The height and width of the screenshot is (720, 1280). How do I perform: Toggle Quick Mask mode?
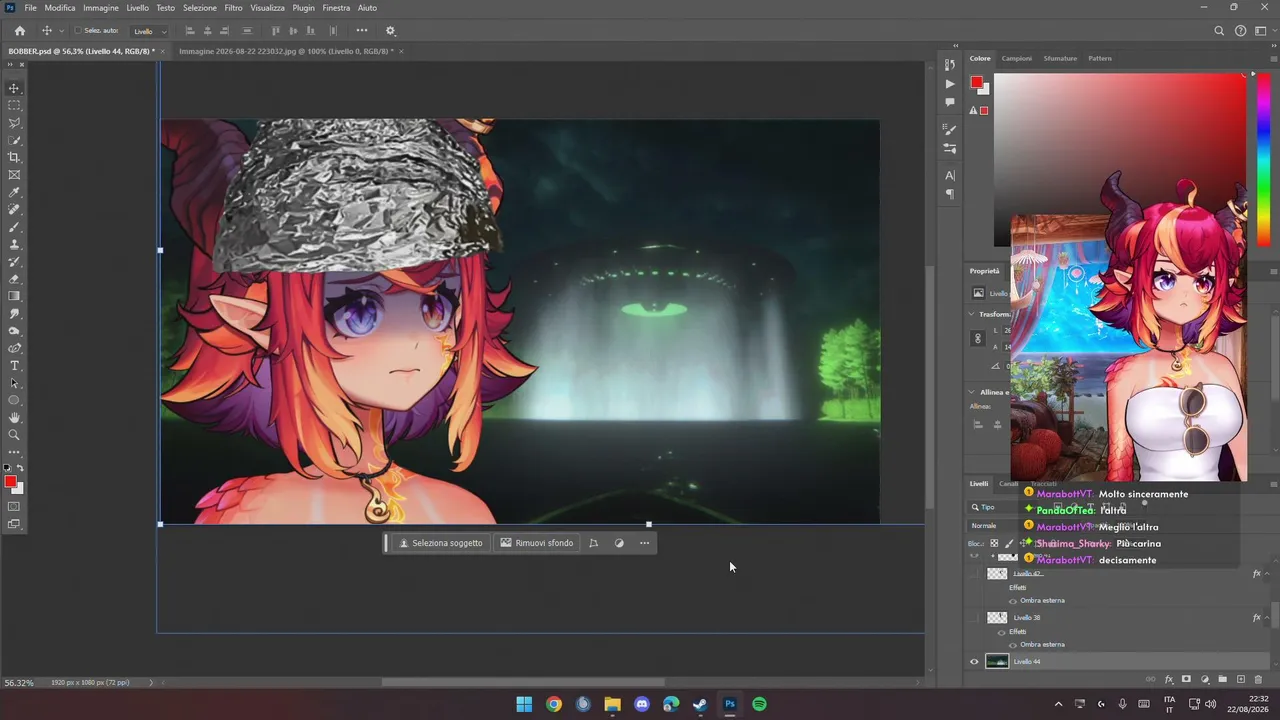[x=14, y=507]
